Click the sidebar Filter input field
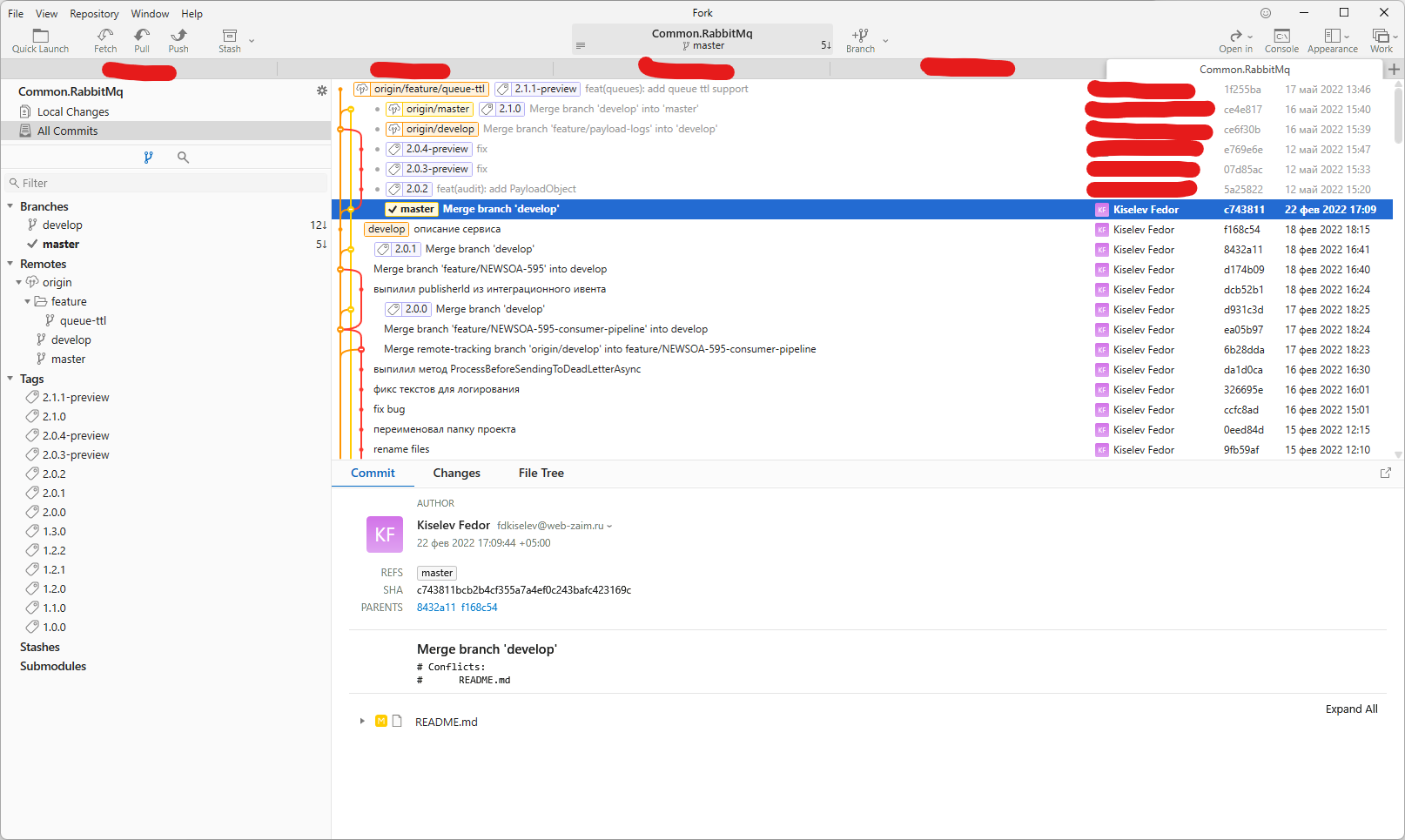Image resolution: width=1405 pixels, height=840 pixels. tap(170, 183)
